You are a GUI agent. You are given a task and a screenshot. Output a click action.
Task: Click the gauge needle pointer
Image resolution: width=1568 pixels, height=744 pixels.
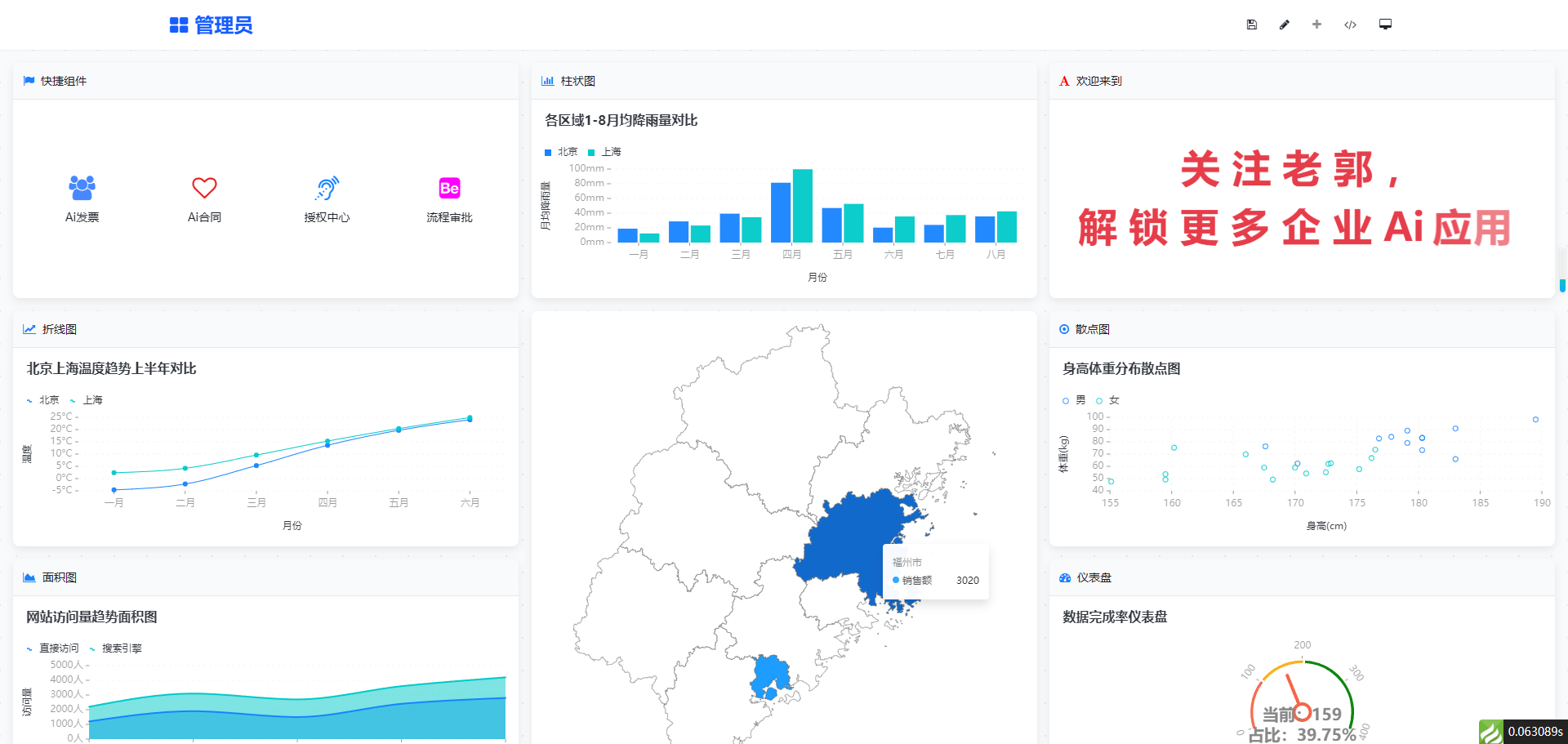coord(1294,693)
